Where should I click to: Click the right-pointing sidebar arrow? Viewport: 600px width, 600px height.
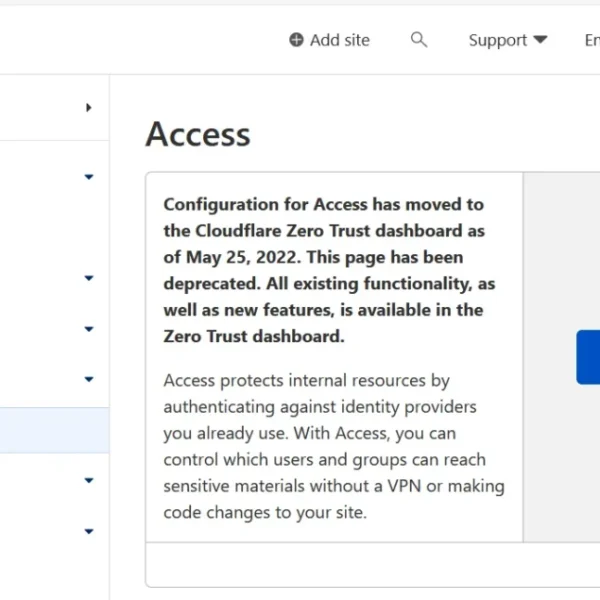pos(89,108)
